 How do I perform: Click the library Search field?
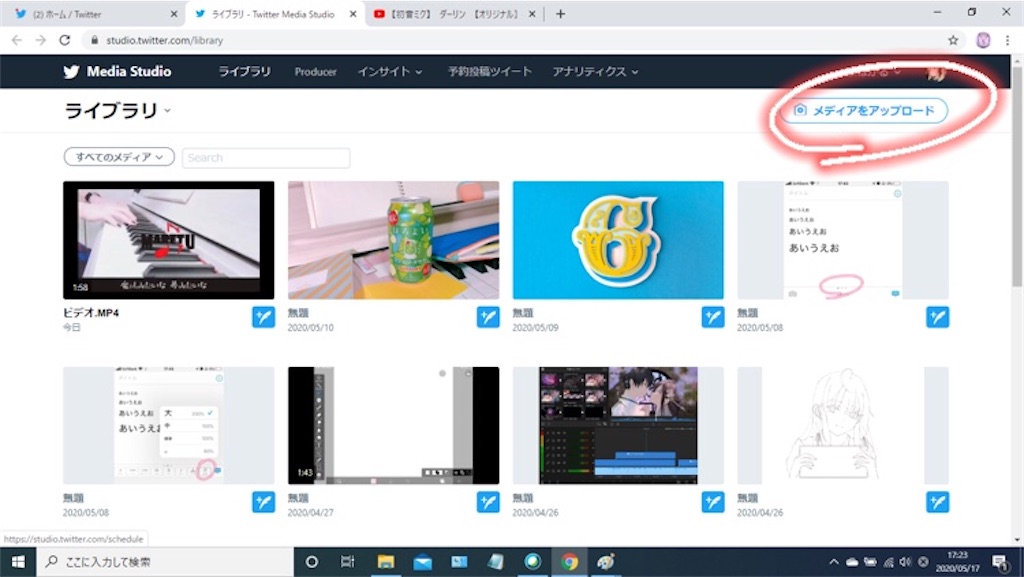click(266, 157)
